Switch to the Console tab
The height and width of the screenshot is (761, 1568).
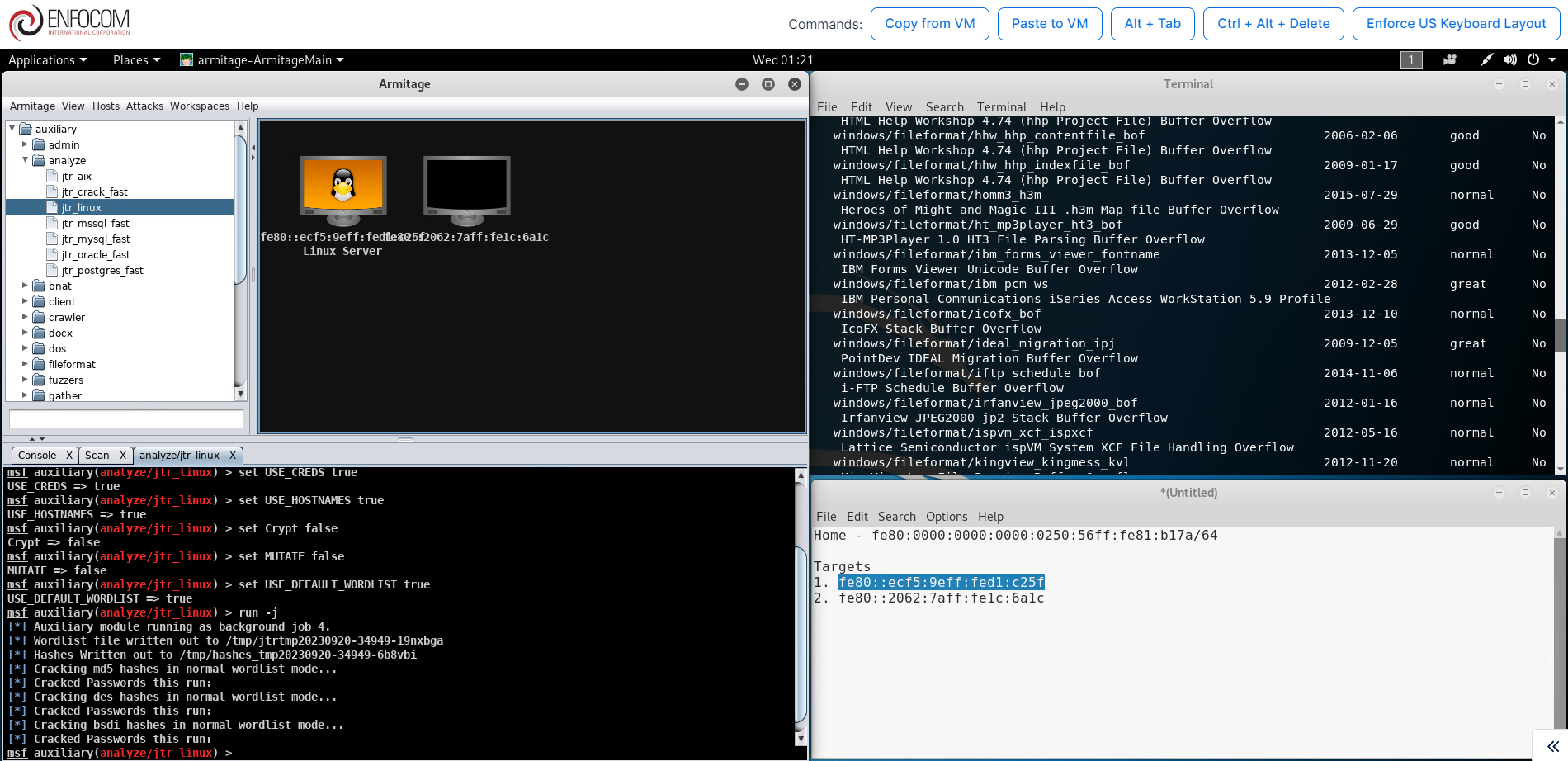click(x=37, y=455)
